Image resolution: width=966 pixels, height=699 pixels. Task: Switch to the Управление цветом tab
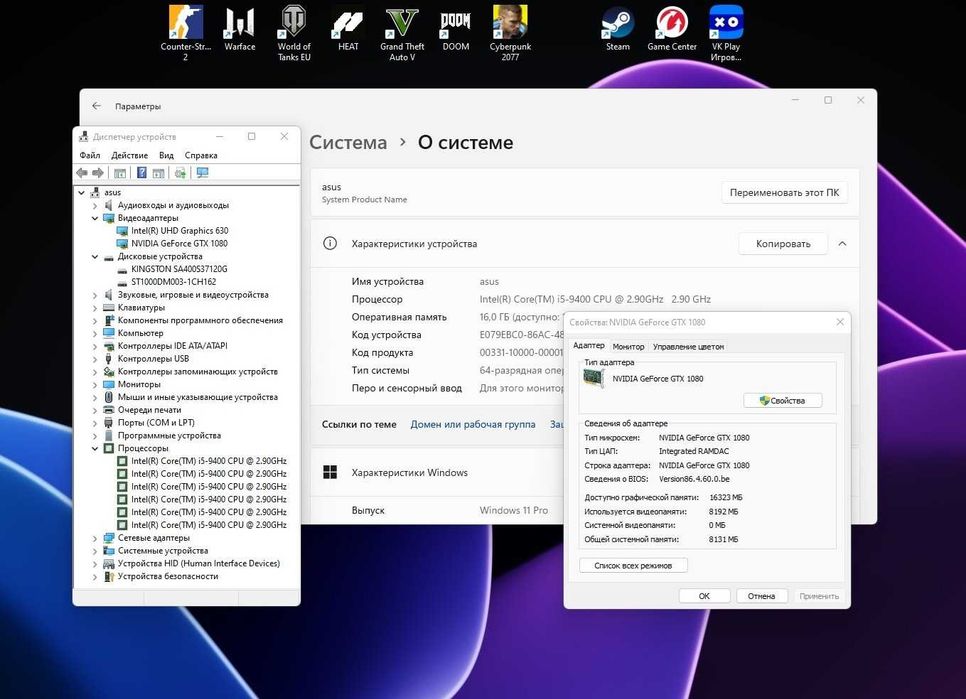[x=688, y=347]
